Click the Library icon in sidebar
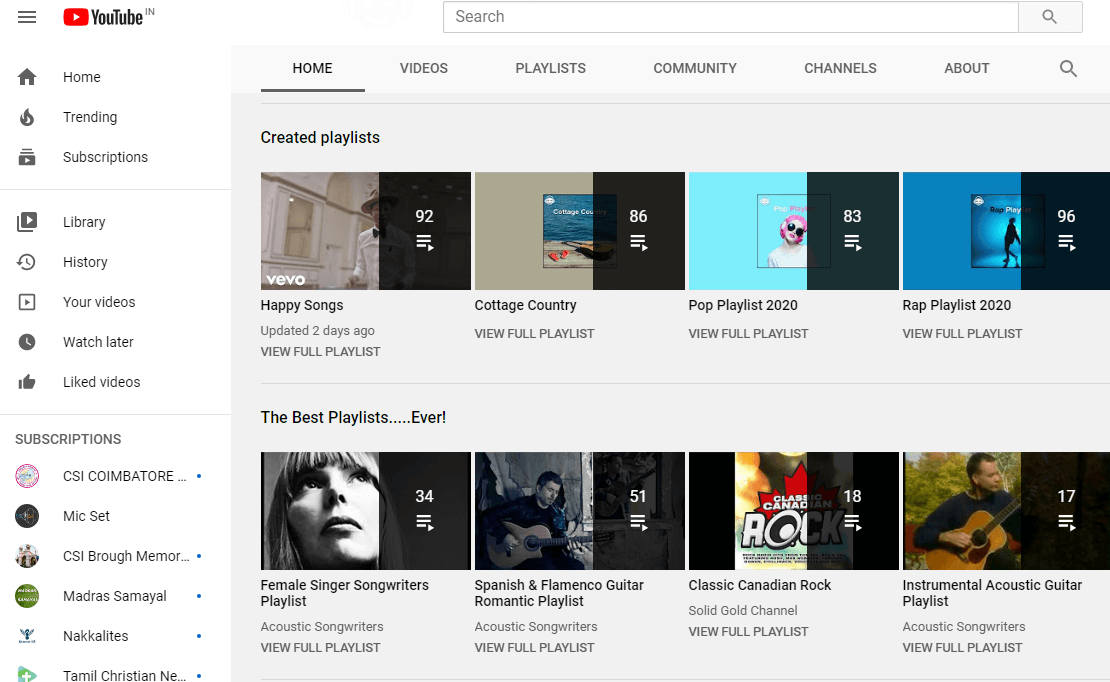Viewport: 1110px width, 682px height. pyautogui.click(x=27, y=222)
